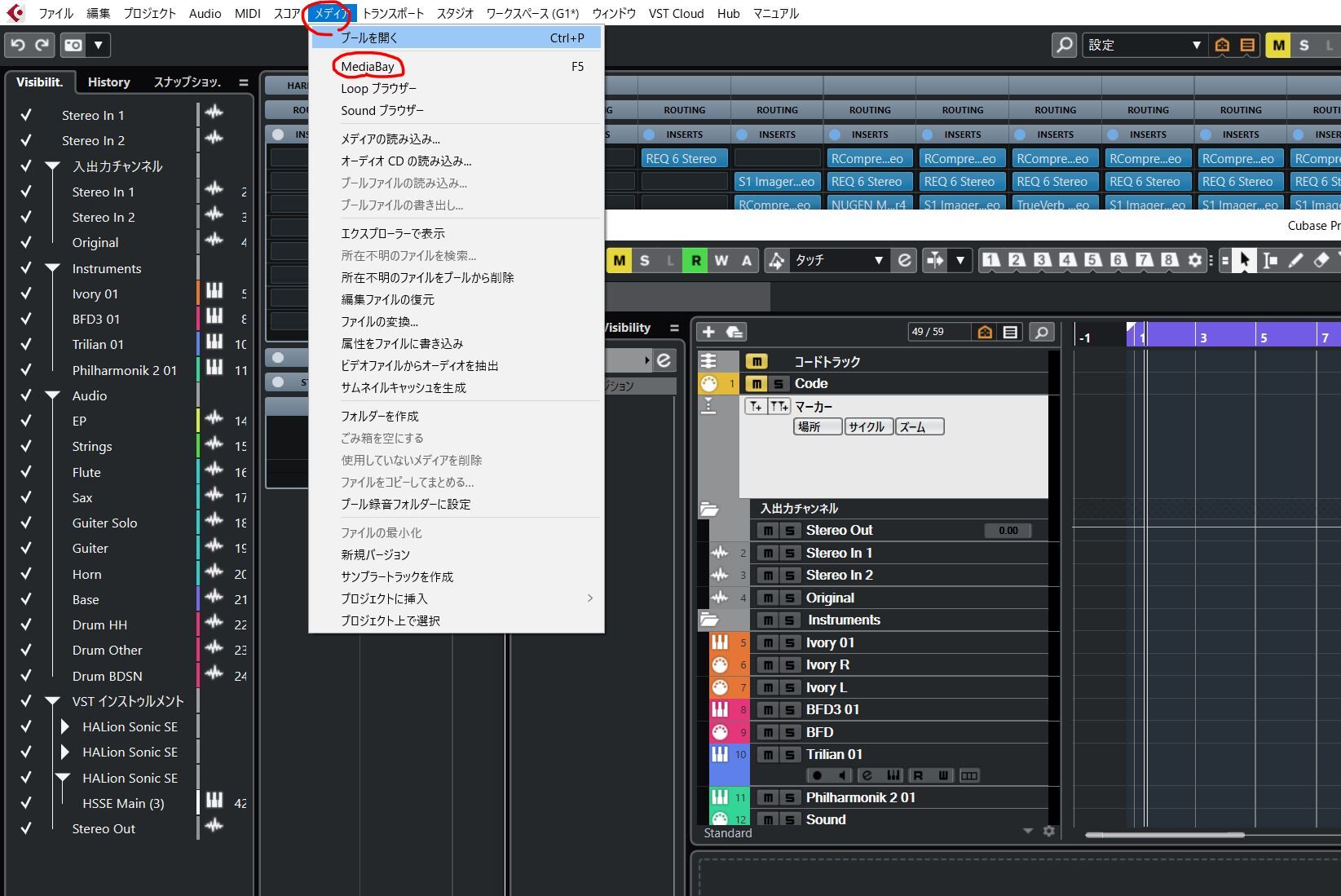Collapse the 入出力チャンネル group in the visibility list
The height and width of the screenshot is (896, 1341).
53,166
